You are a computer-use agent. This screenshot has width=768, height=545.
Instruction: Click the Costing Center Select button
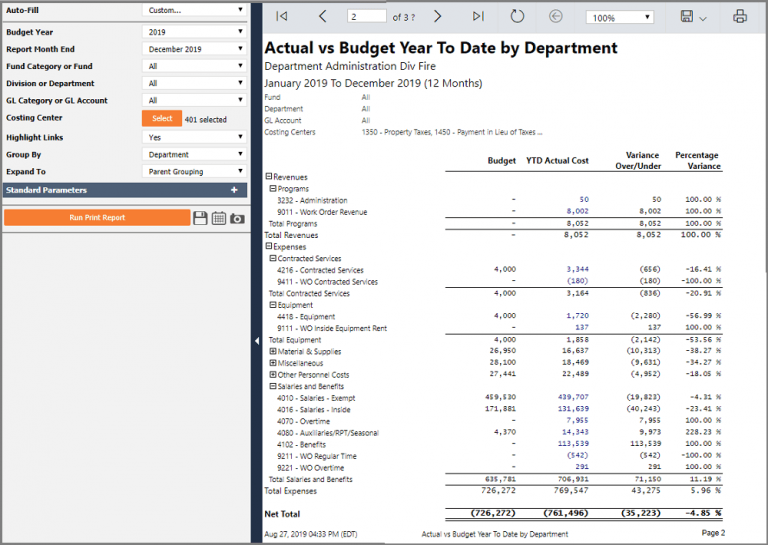[162, 118]
